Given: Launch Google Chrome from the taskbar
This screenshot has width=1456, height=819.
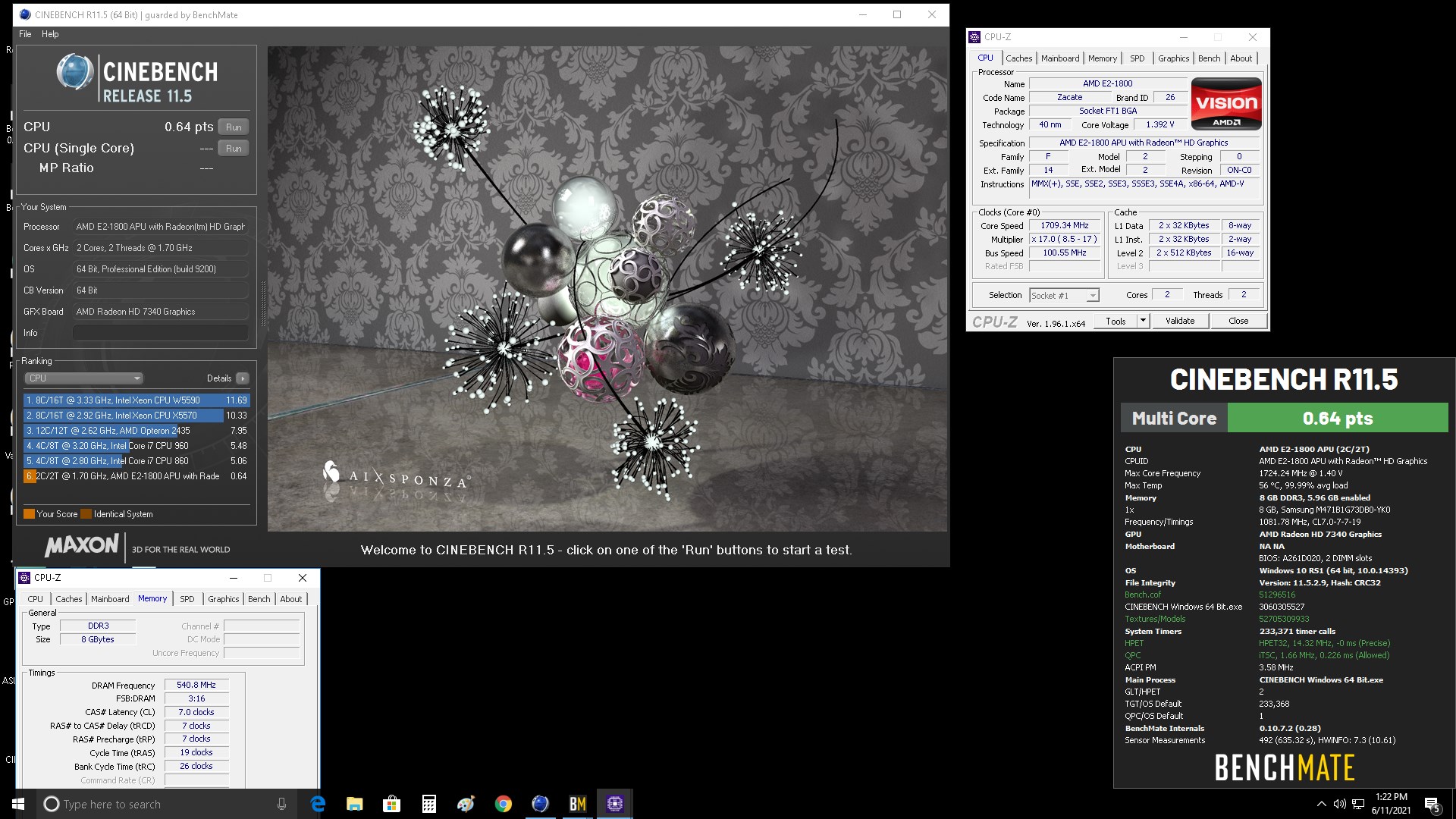Looking at the screenshot, I should [503, 804].
